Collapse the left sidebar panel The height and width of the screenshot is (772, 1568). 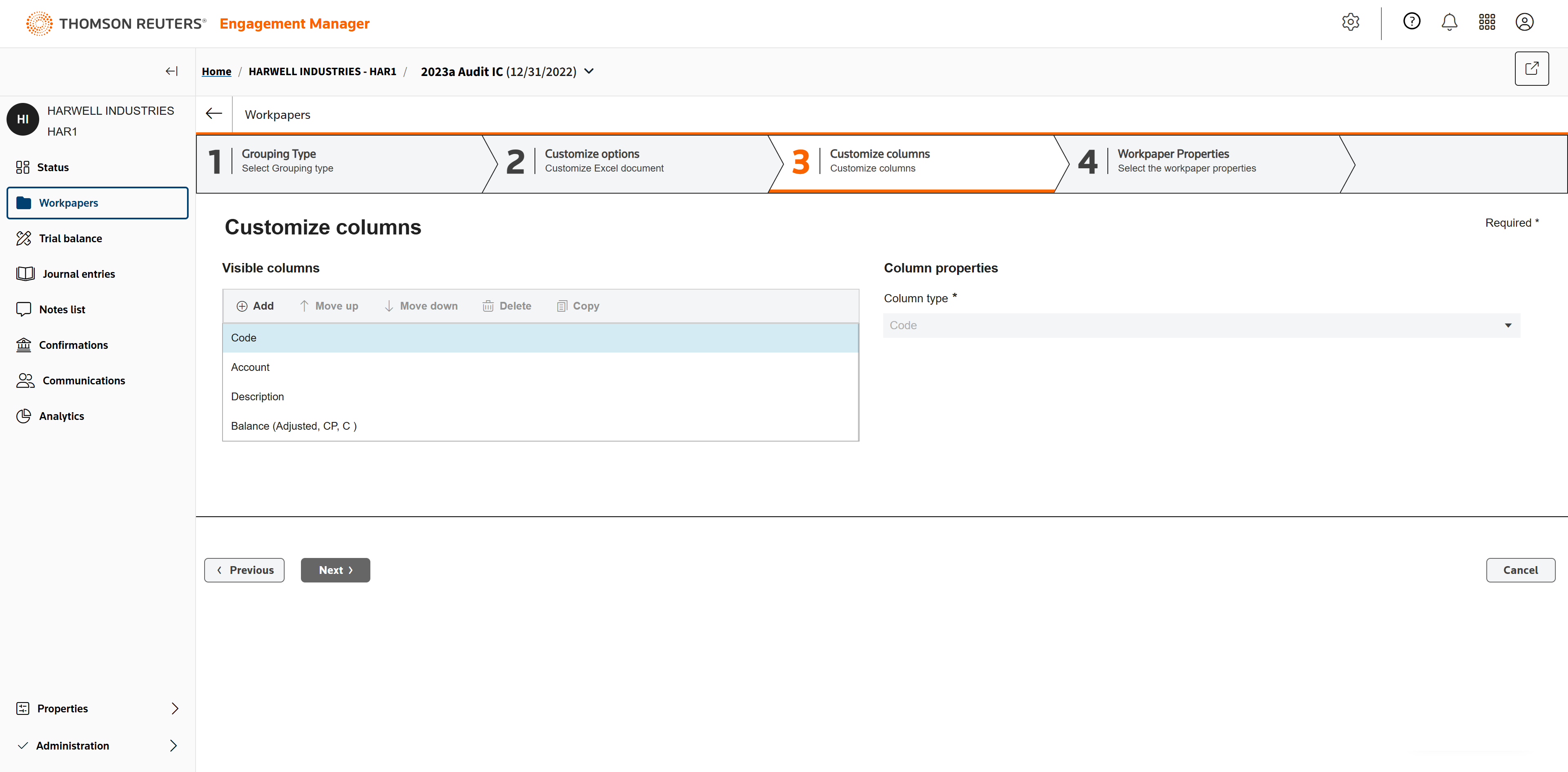tap(171, 71)
